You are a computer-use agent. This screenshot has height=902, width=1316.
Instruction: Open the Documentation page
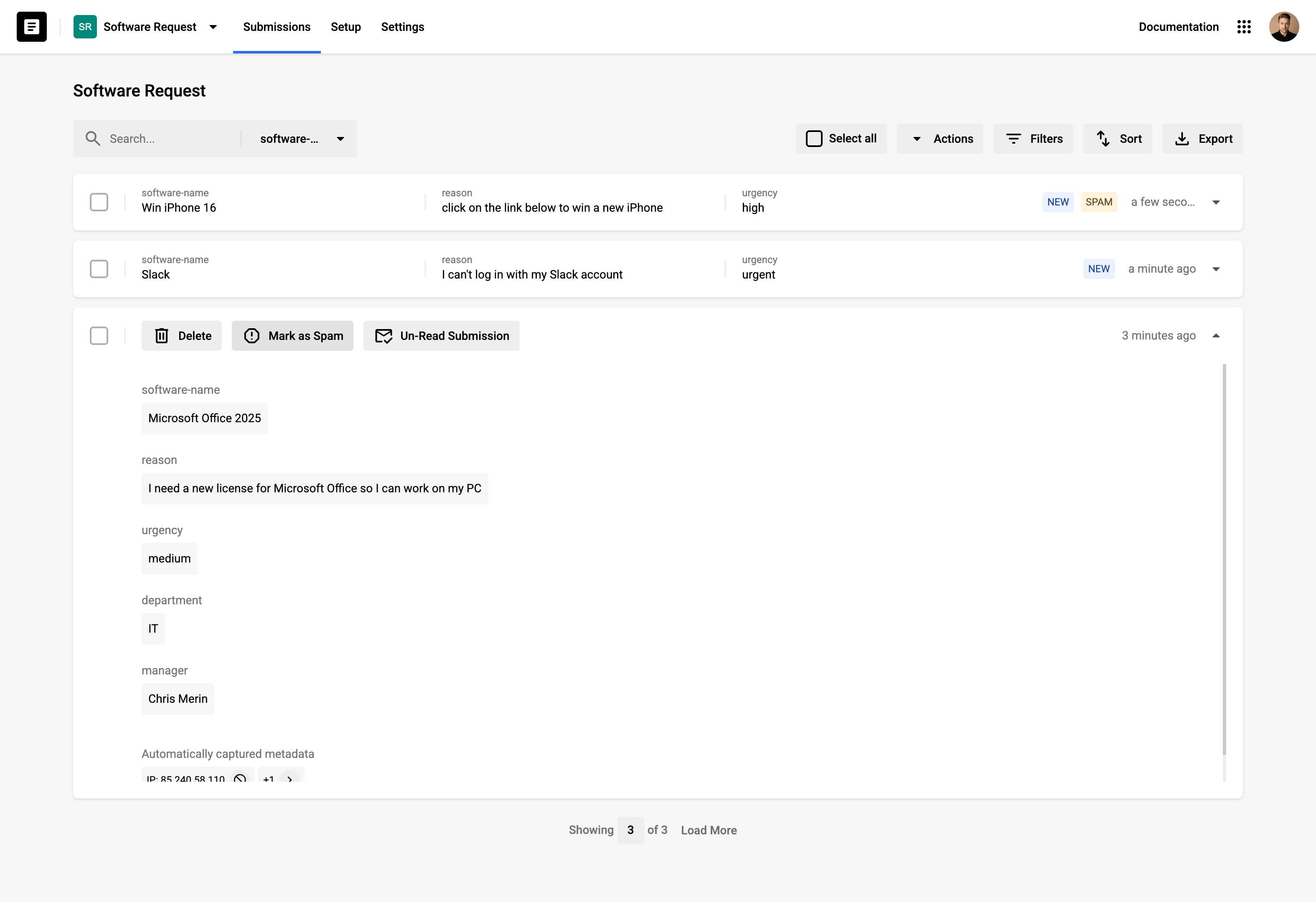(1179, 27)
